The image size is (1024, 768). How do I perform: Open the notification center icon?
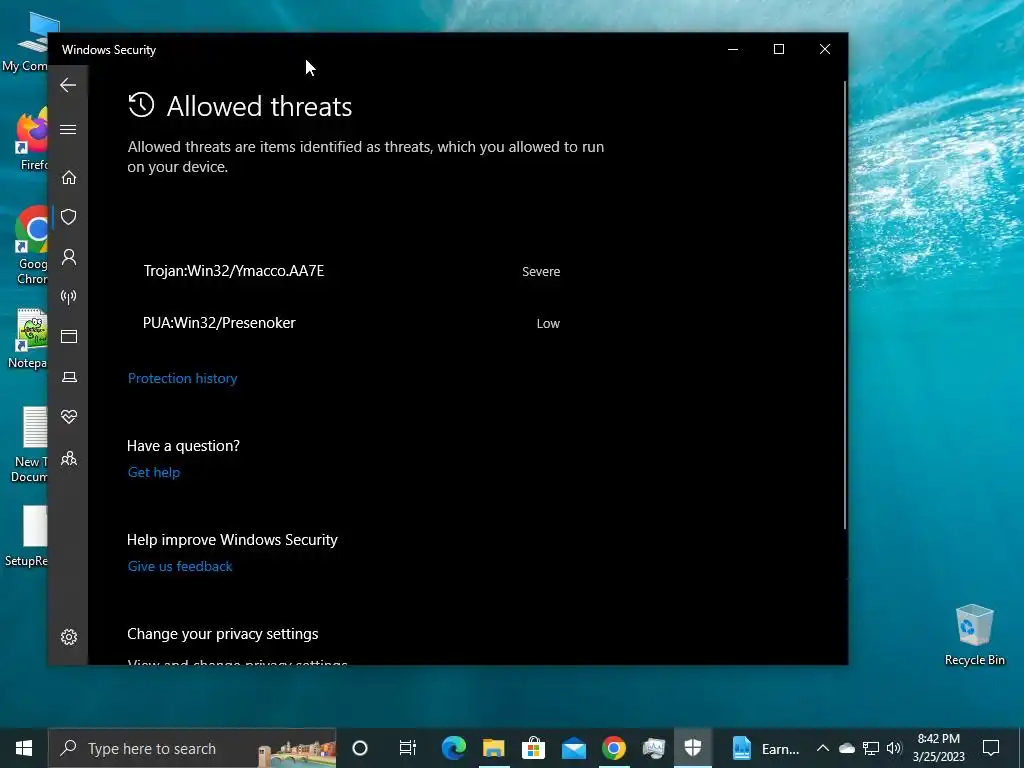[x=991, y=748]
